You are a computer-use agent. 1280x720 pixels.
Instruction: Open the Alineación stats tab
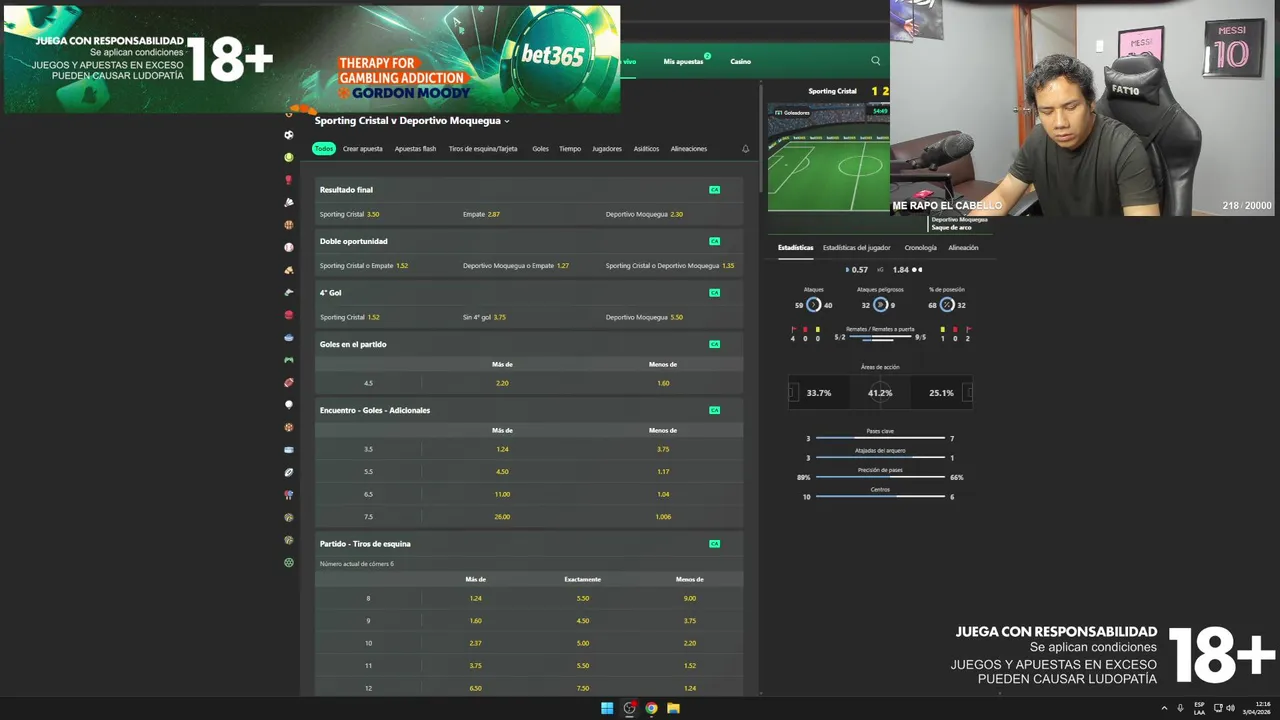963,248
